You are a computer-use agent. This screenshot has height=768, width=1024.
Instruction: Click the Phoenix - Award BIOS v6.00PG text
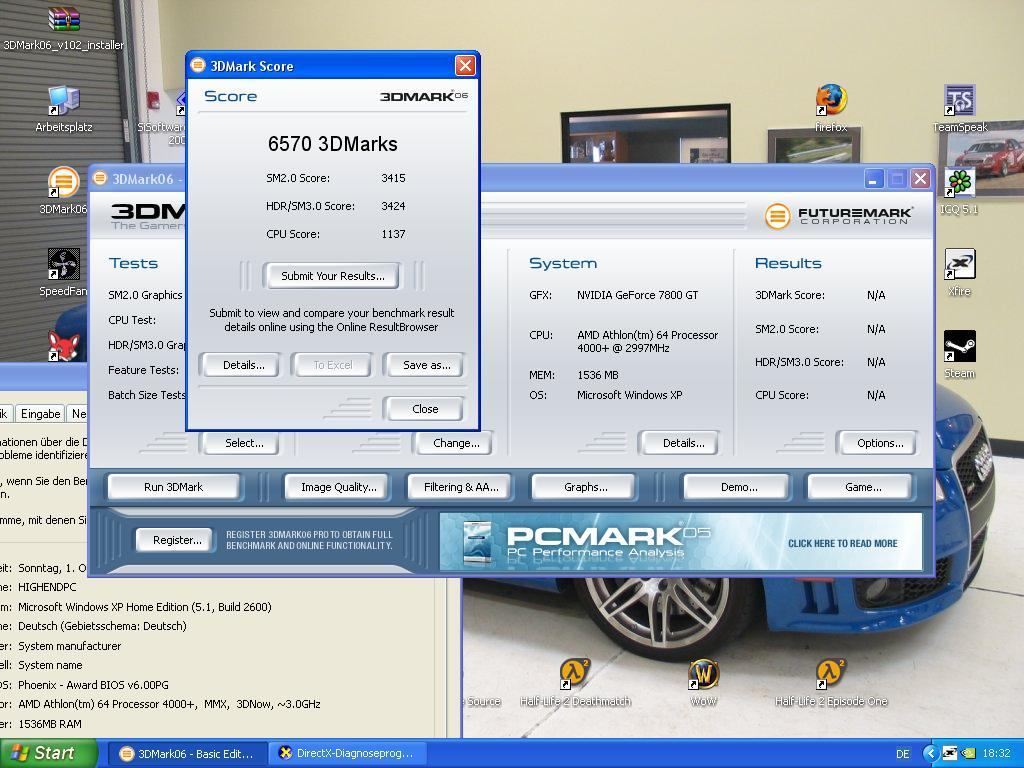click(x=93, y=685)
